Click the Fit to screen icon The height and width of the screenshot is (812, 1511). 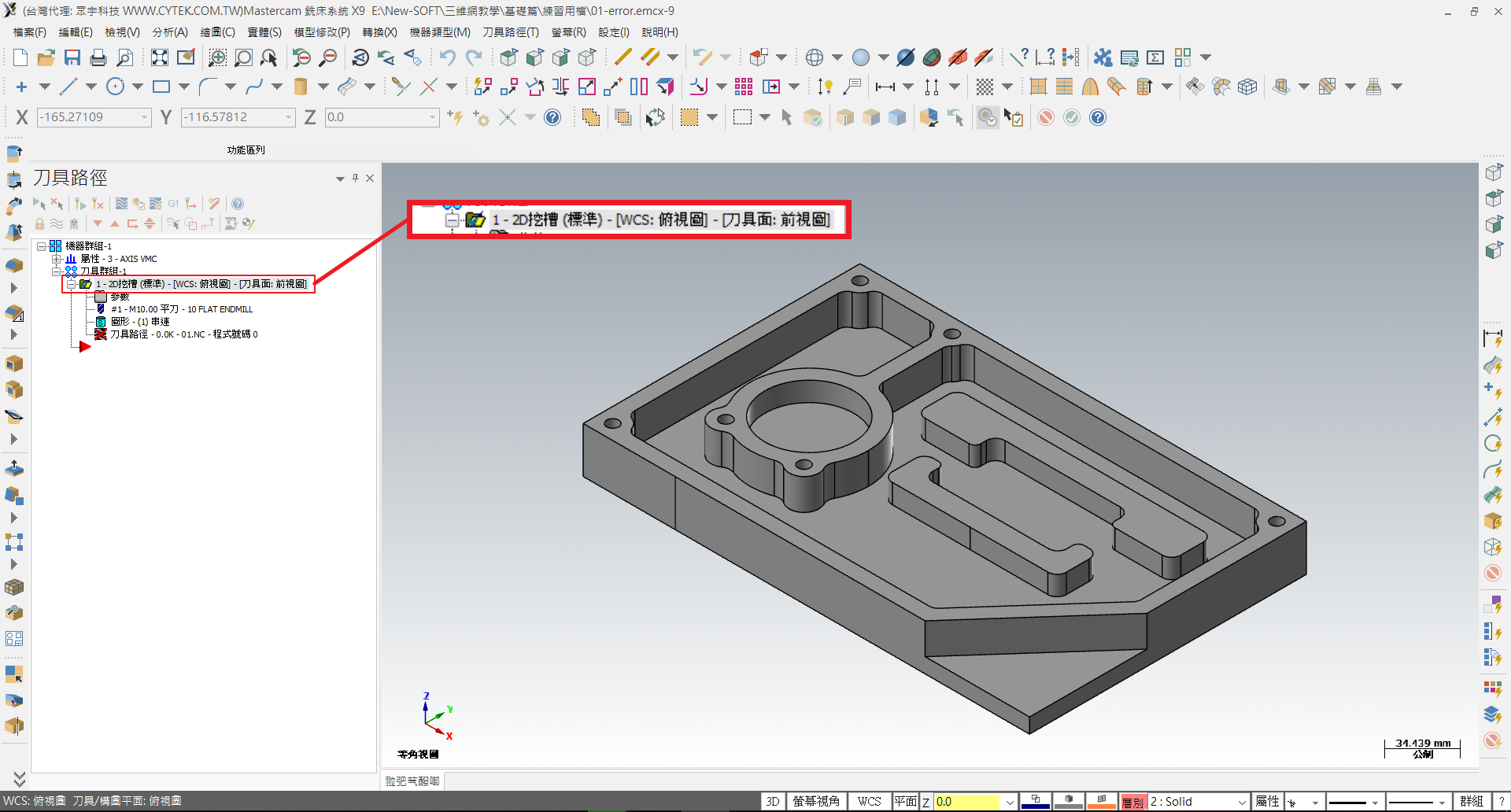[160, 57]
